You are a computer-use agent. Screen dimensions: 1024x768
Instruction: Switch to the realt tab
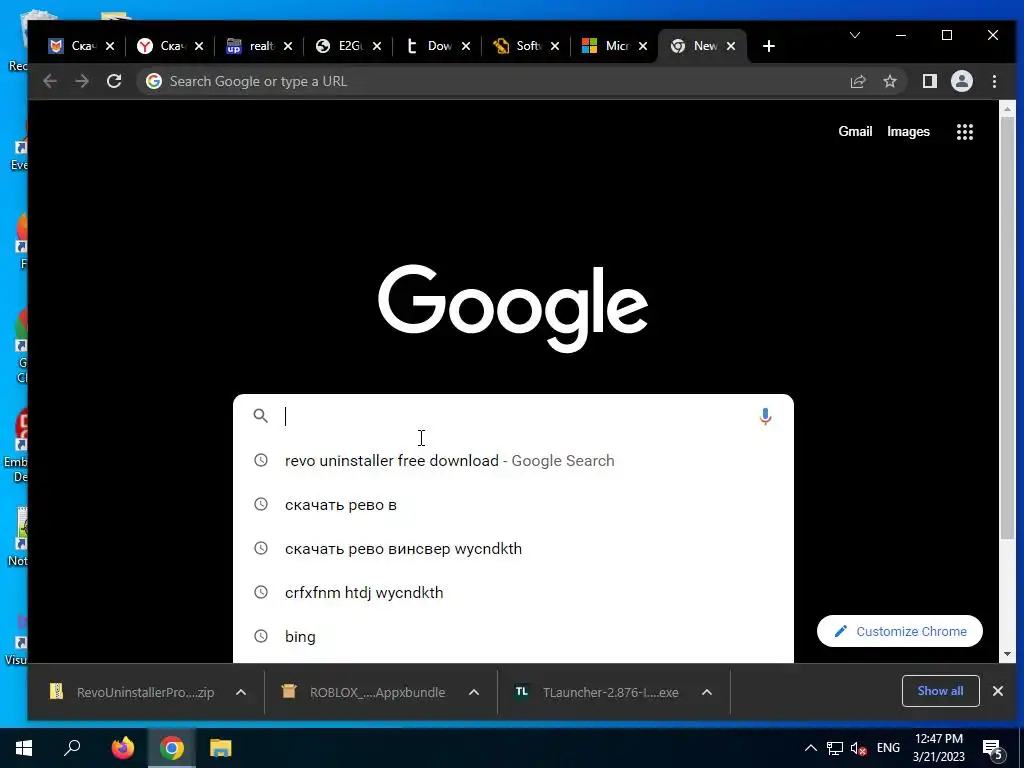259,46
